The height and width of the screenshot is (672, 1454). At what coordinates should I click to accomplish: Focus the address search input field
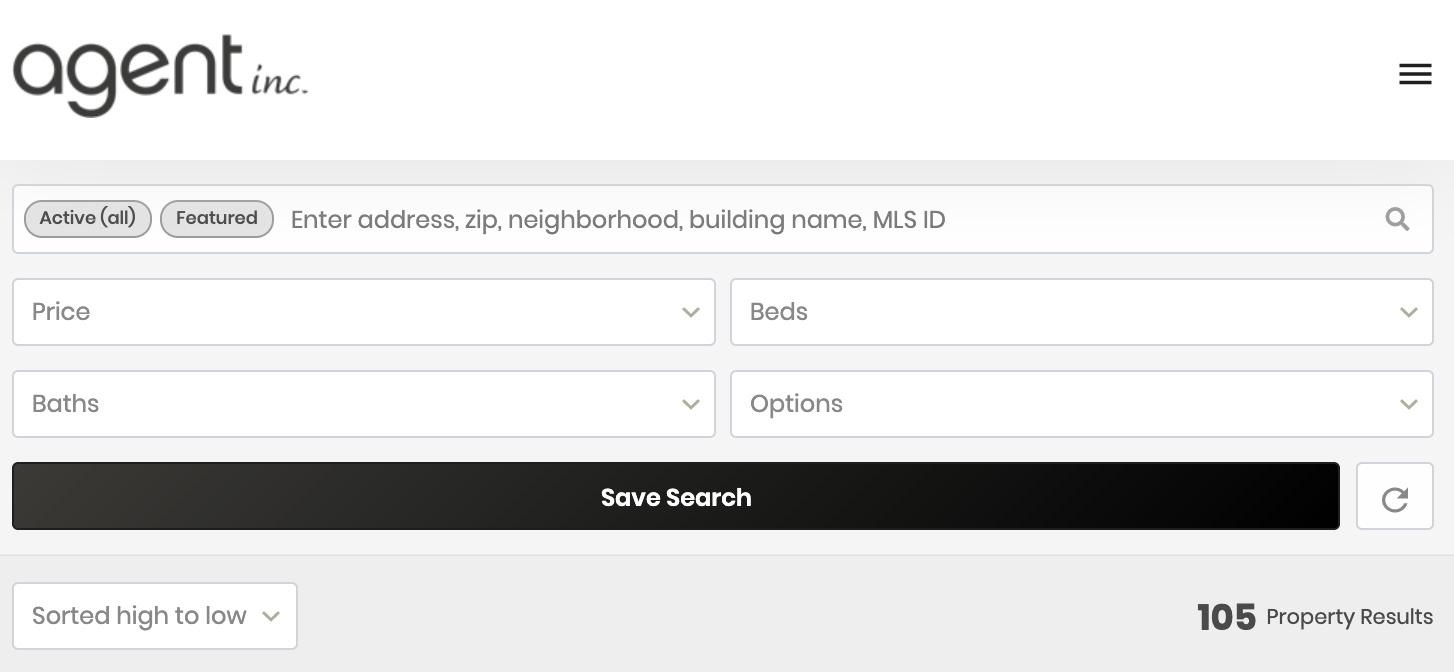830,220
